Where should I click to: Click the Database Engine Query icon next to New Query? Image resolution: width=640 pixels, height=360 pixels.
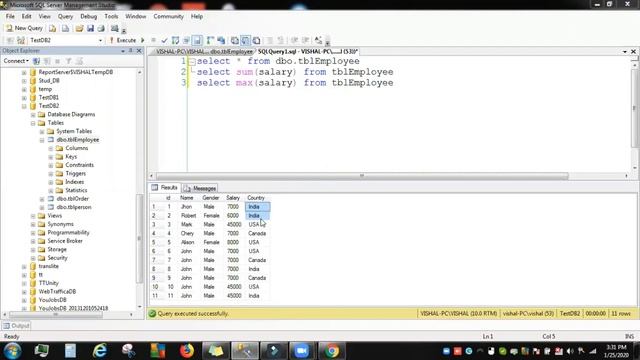click(x=53, y=28)
